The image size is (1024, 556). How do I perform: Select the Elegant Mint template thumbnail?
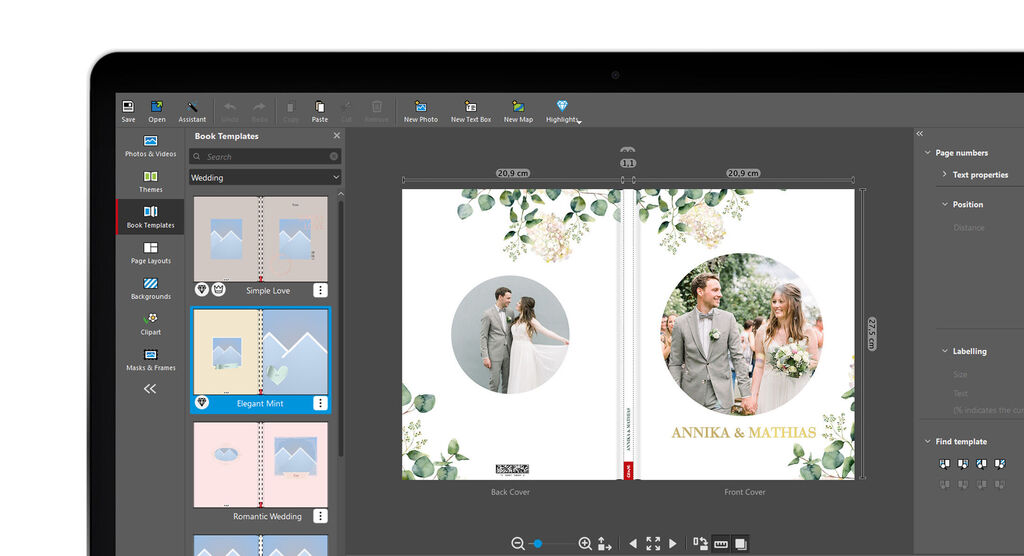click(x=261, y=352)
